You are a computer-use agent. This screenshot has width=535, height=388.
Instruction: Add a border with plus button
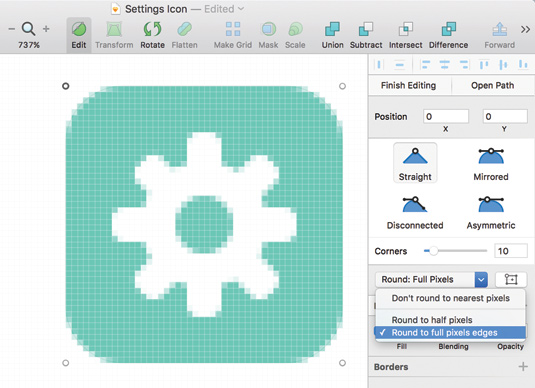523,367
